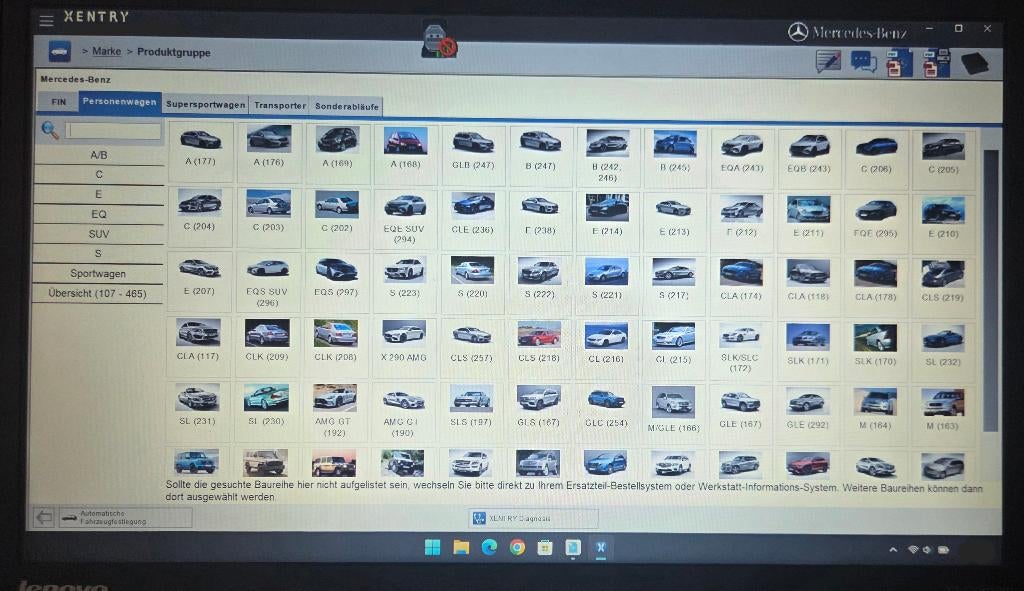Image resolution: width=1024 pixels, height=591 pixels.
Task: Click the Marke breadcrumb link
Action: [x=107, y=51]
